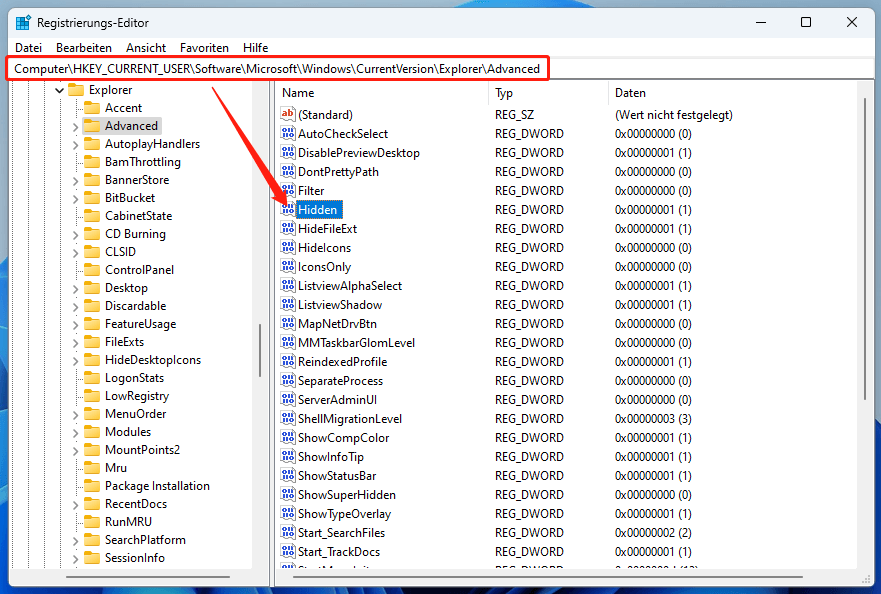Select the Filter value name

tap(311, 191)
